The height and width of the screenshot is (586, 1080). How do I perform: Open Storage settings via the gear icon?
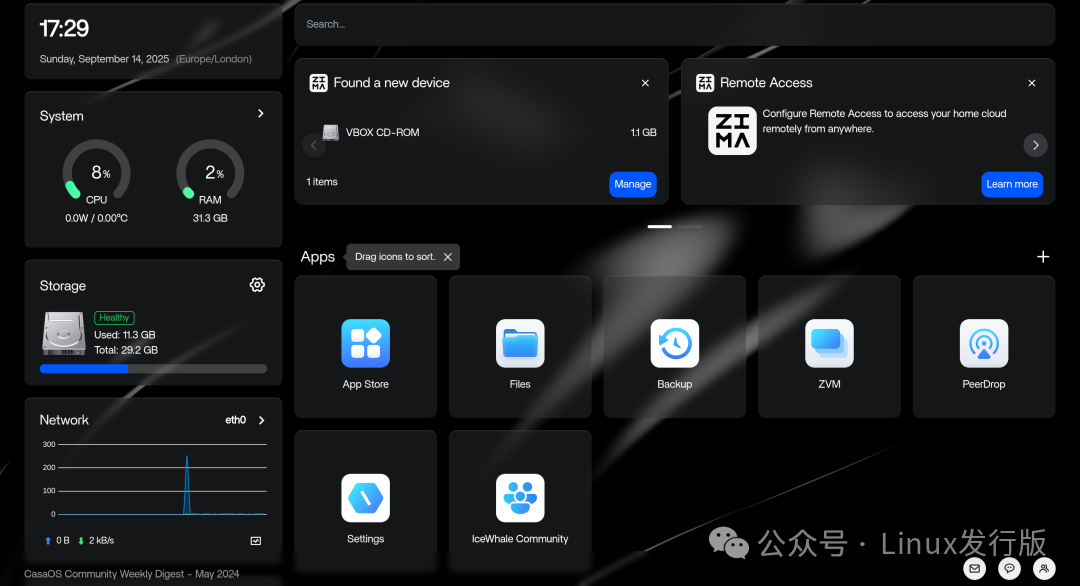pos(257,285)
